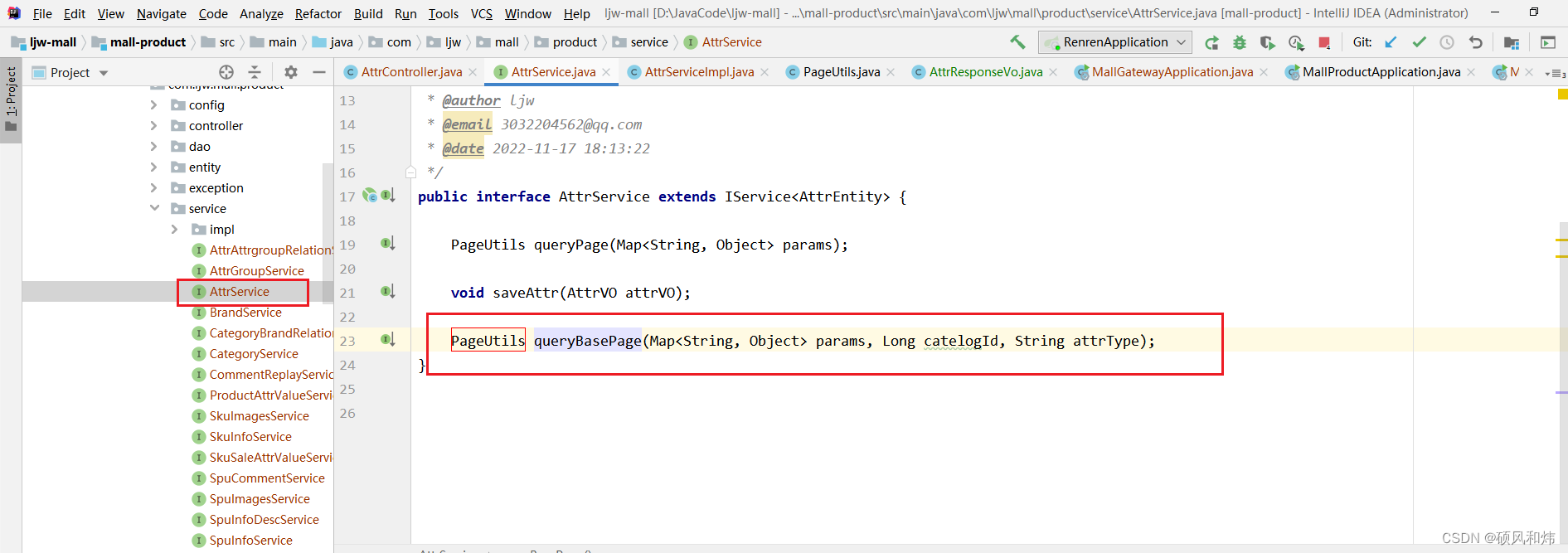Expand the impl folder
Screen dimensions: 1568x553
pyautogui.click(x=174, y=229)
